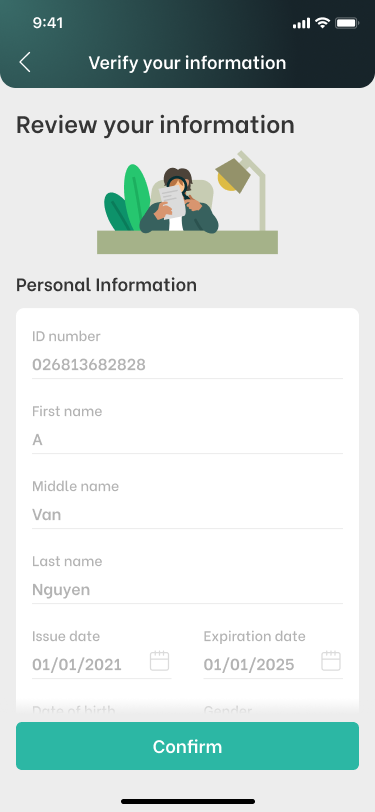Select the Last name field with Nguyen
This screenshot has height=812, width=375.
pos(188,579)
